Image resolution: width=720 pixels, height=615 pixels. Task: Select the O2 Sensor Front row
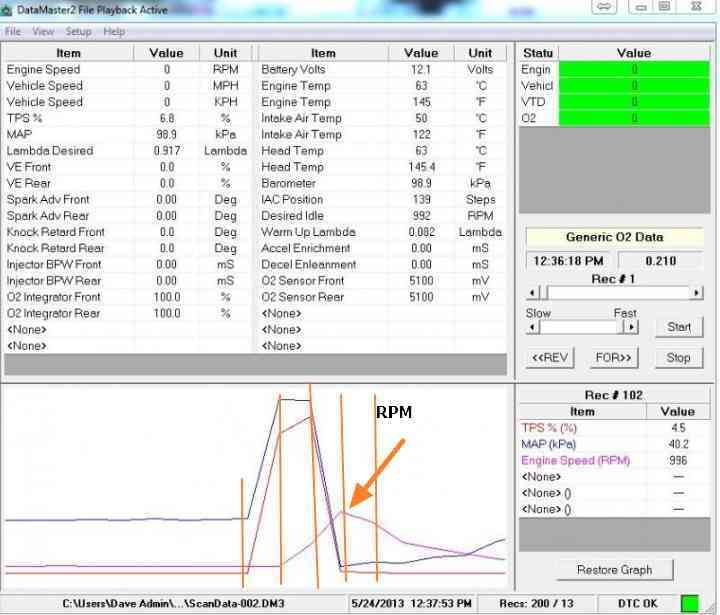pos(382,281)
